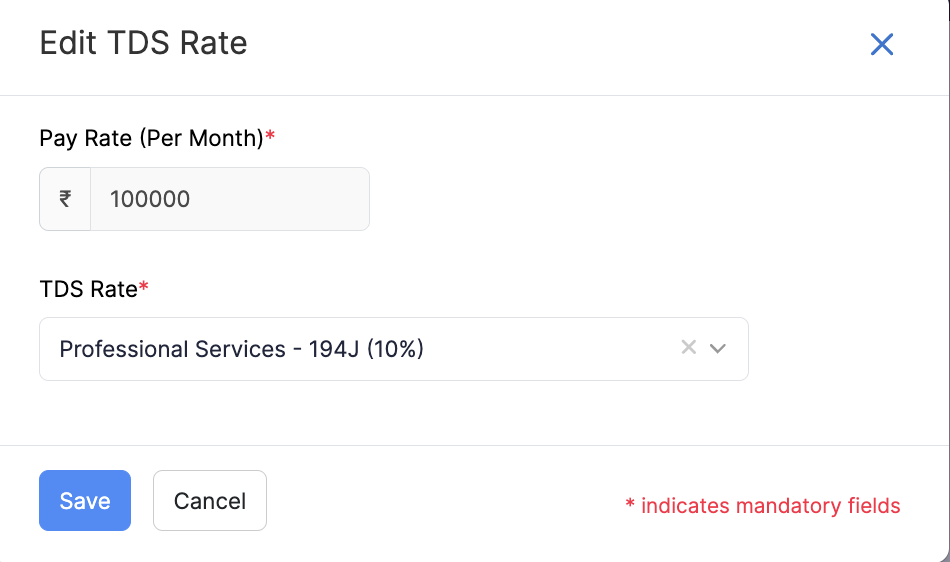Click the 100000 value in Pay Rate
950x562 pixels.
click(150, 199)
